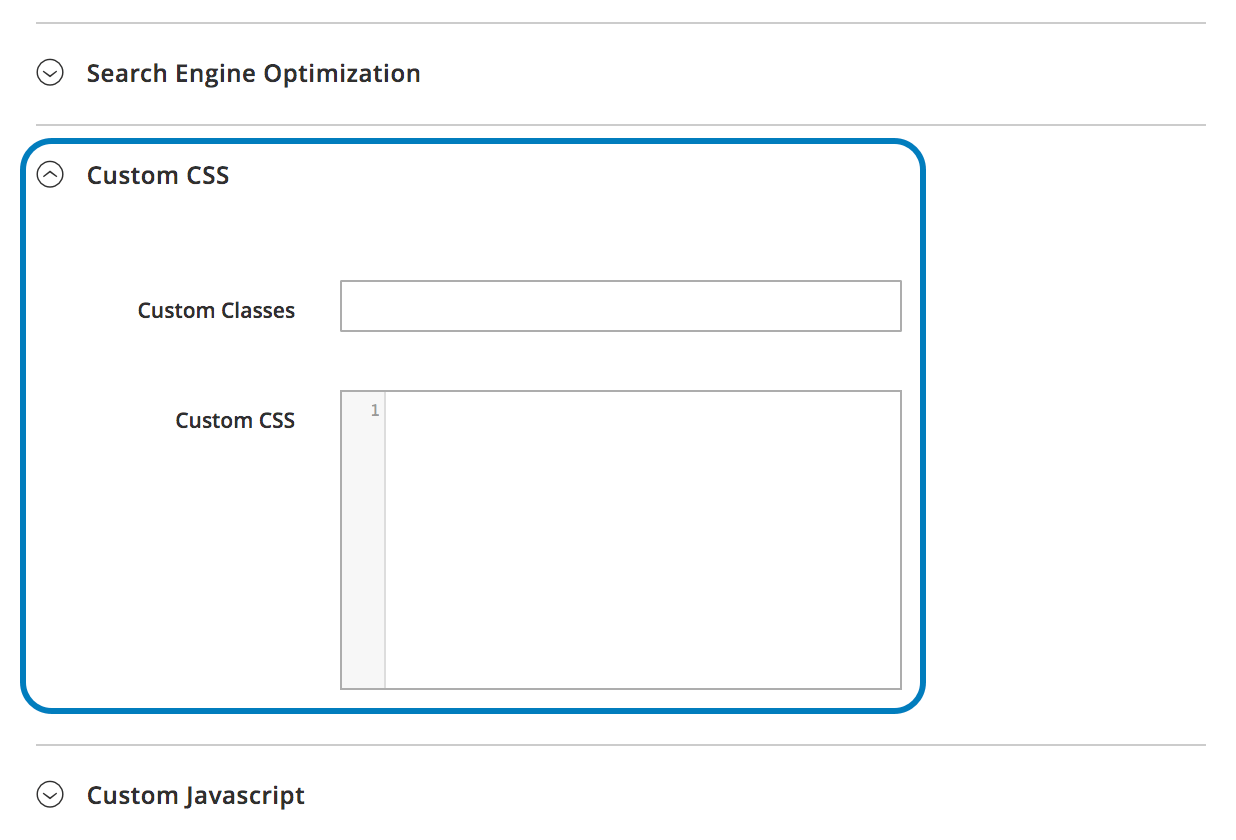The width and height of the screenshot is (1236, 840).
Task: Click the empty gutter below line number 1
Action: [x=363, y=550]
